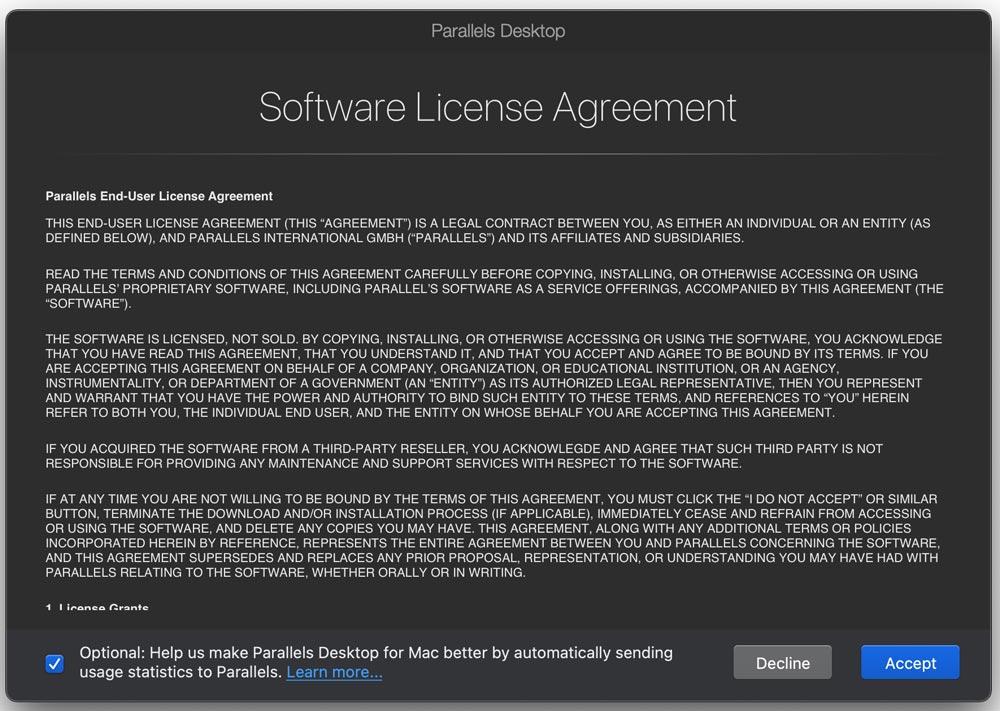Click the horizontal divider below the title
Screen dimensions: 1000x711
(498, 154)
